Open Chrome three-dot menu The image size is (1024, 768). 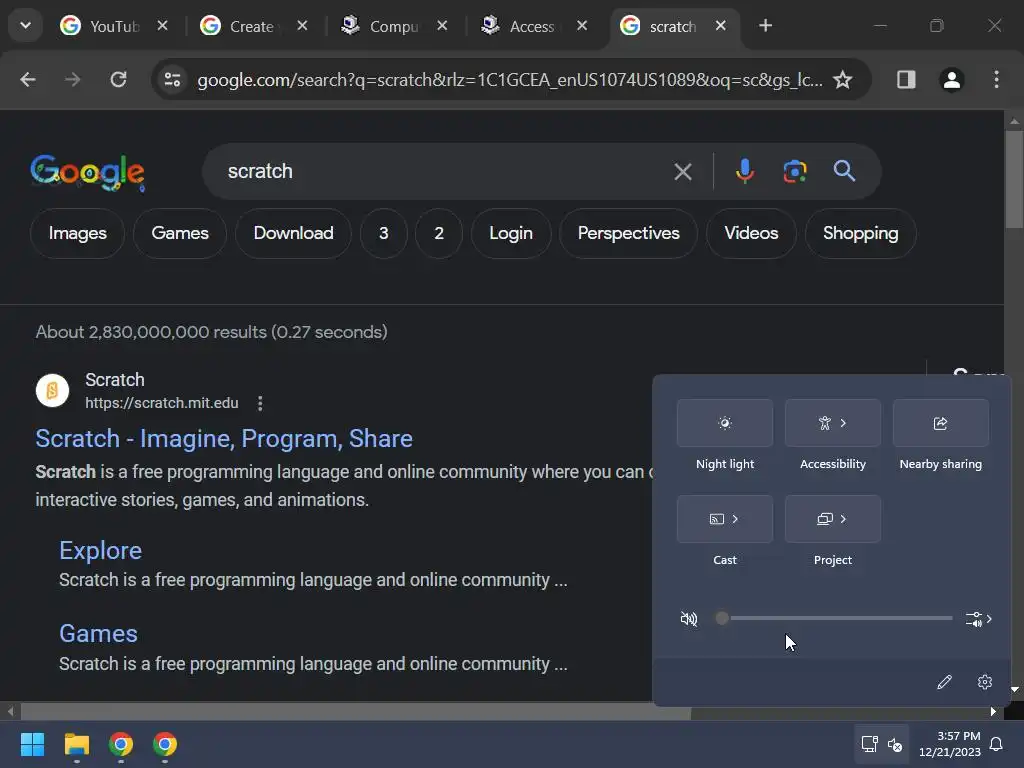(996, 80)
